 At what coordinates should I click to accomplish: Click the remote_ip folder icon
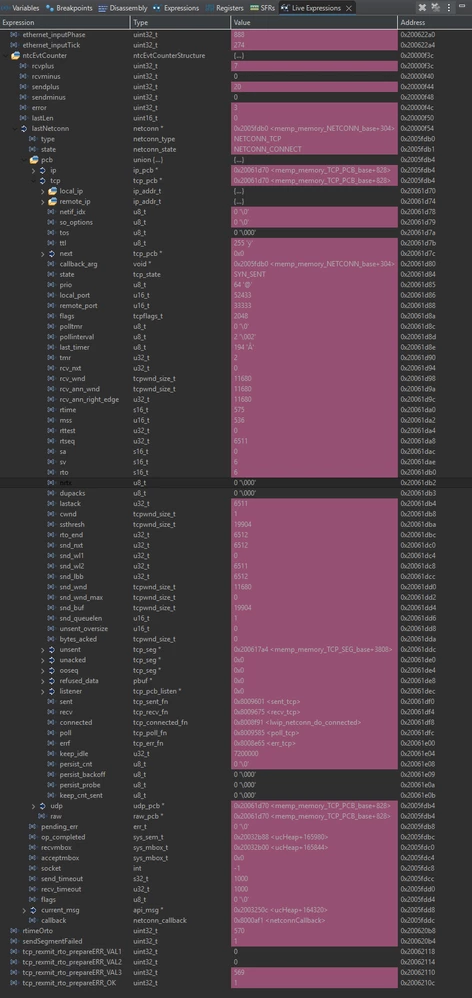coord(53,202)
